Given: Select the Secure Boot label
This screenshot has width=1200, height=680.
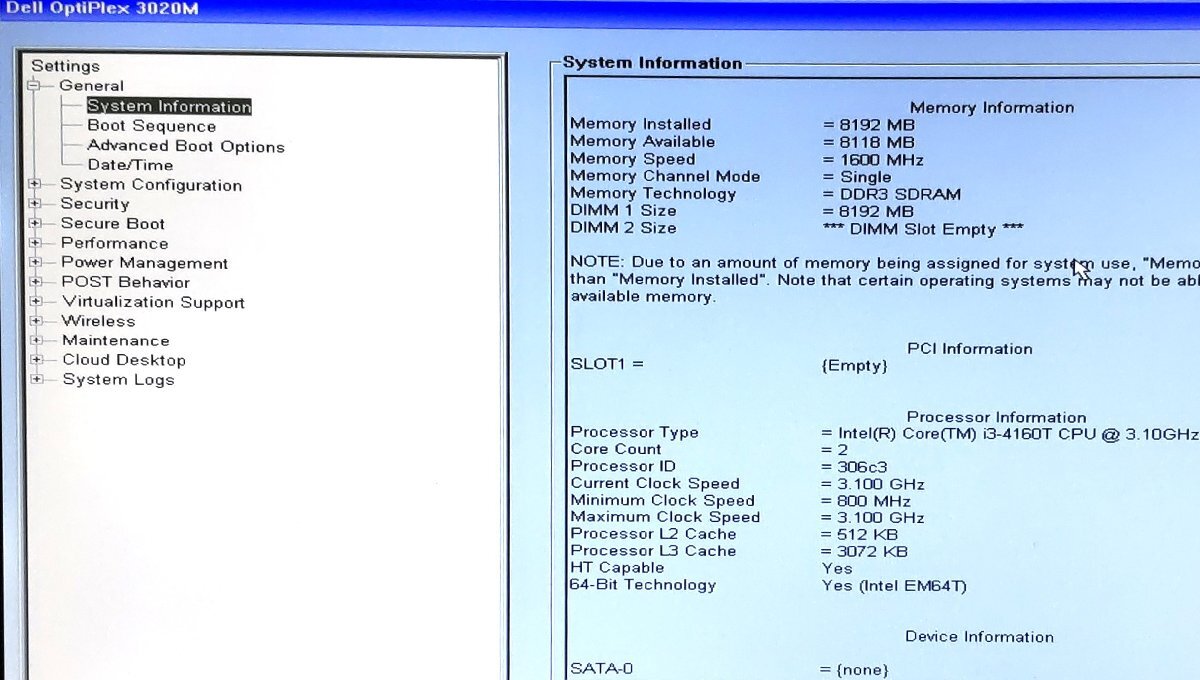Looking at the screenshot, I should click(x=113, y=223).
